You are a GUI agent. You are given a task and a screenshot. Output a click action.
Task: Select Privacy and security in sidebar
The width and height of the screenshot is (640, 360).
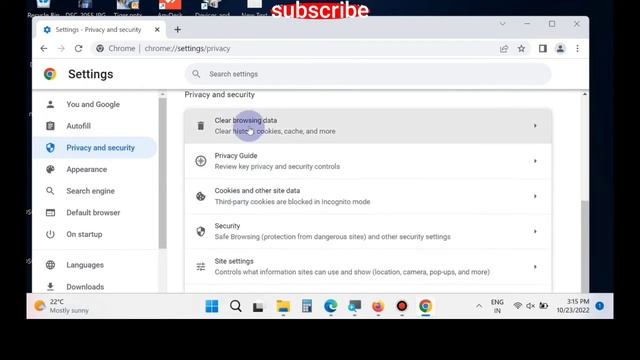(95, 148)
